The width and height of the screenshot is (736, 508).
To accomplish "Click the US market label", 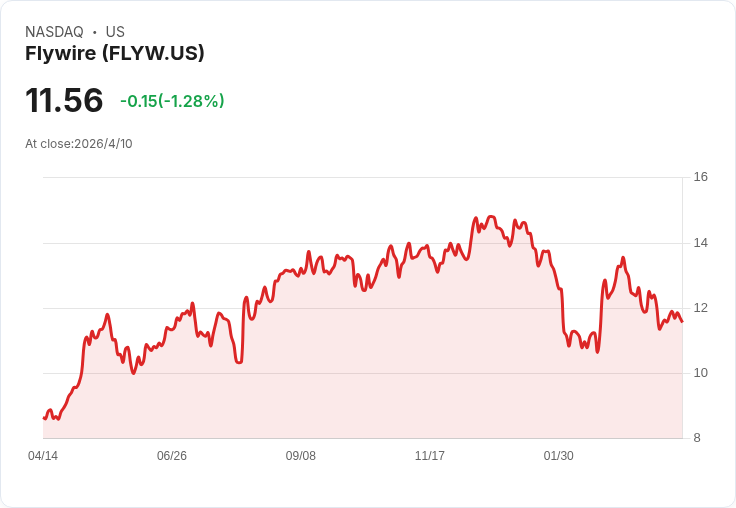I will (x=115, y=32).
